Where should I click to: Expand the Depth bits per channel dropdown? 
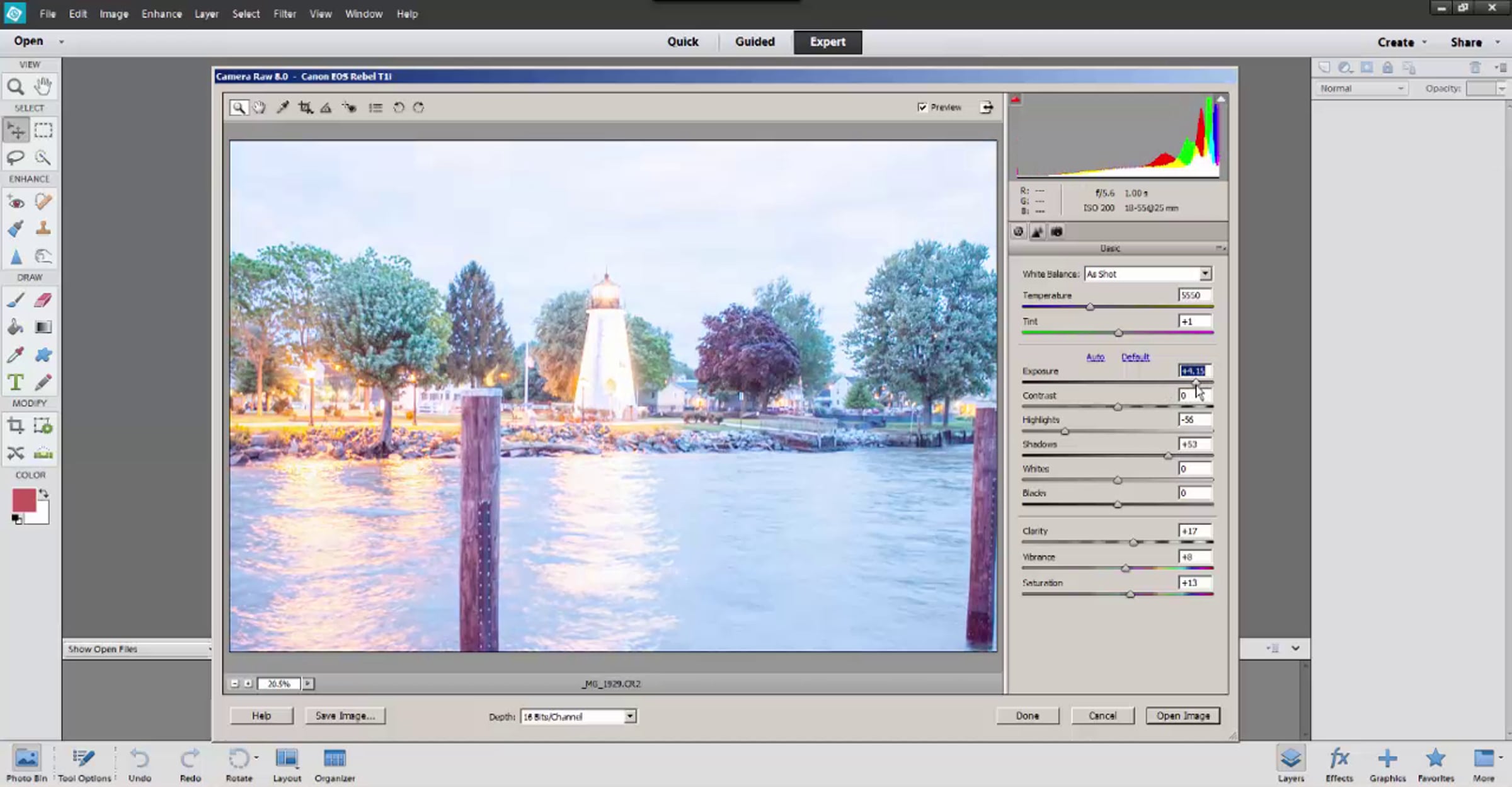(x=629, y=716)
